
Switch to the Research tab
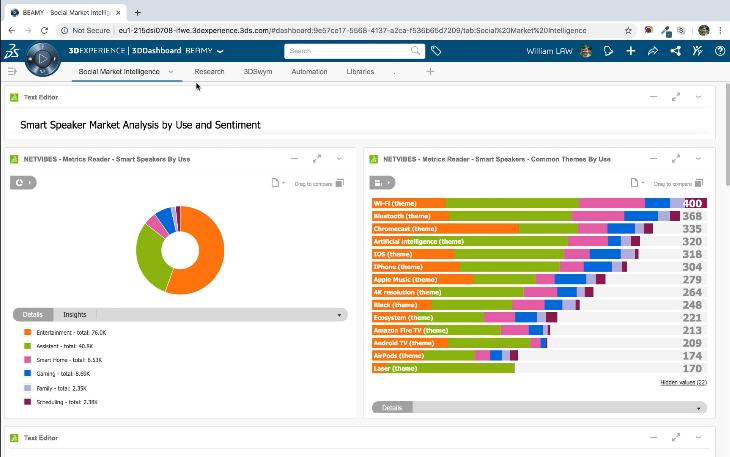tap(209, 72)
